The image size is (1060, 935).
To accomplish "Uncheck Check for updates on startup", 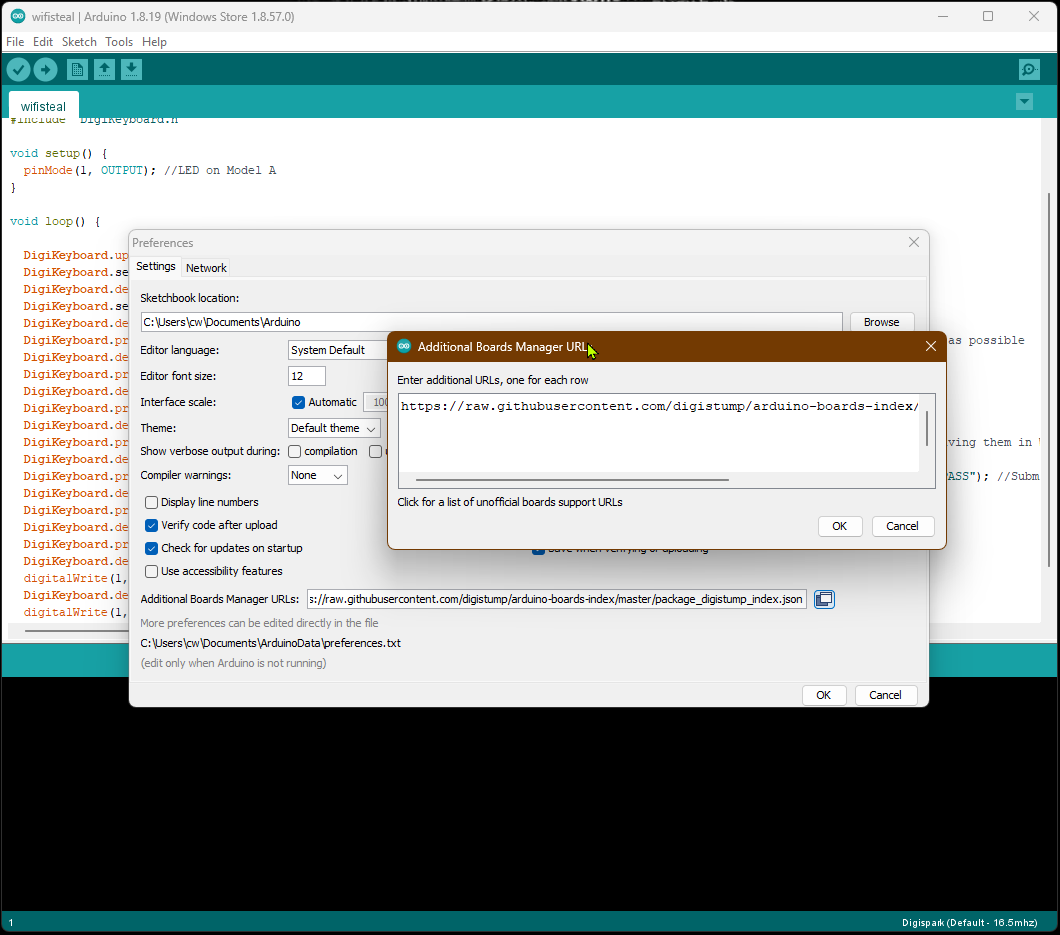I will (151, 548).
